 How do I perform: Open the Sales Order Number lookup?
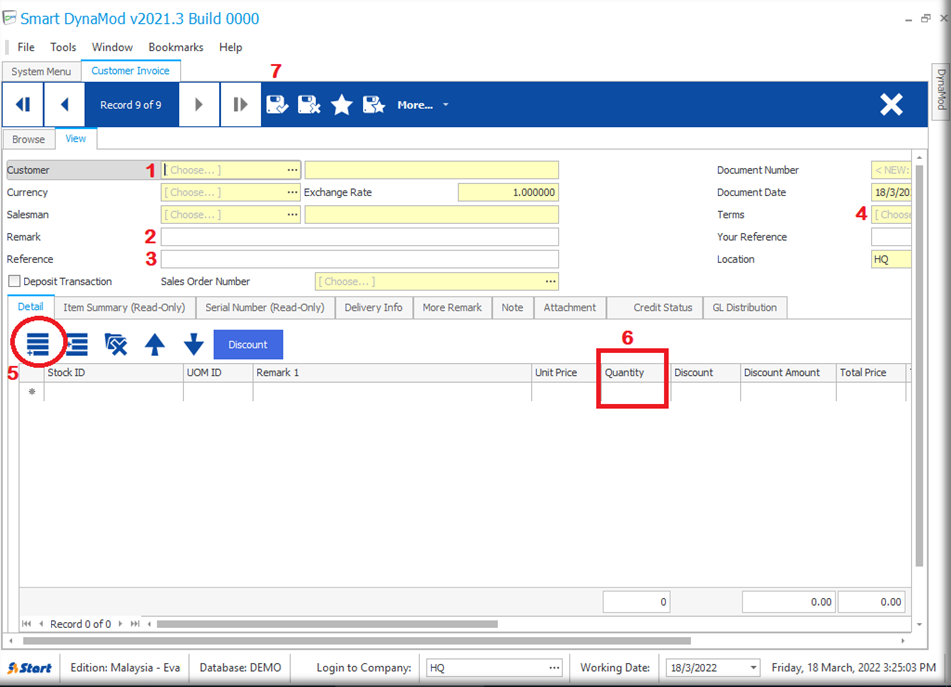click(550, 282)
